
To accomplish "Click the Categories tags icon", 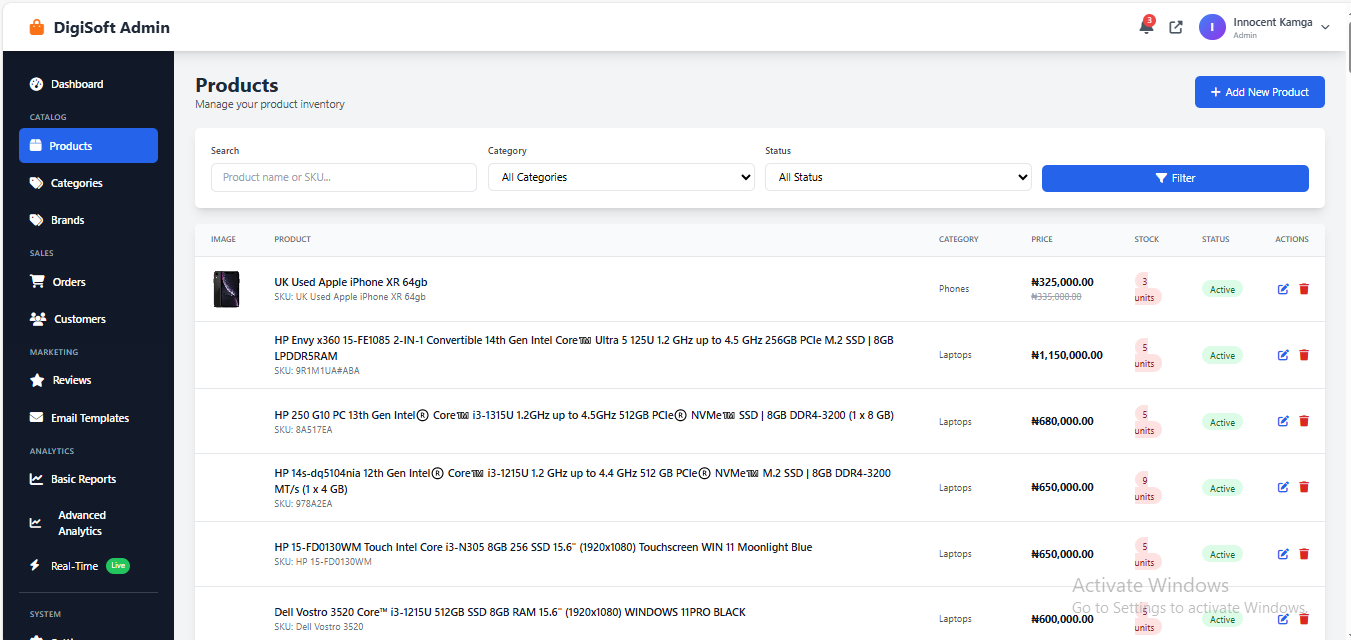I will pos(37,183).
